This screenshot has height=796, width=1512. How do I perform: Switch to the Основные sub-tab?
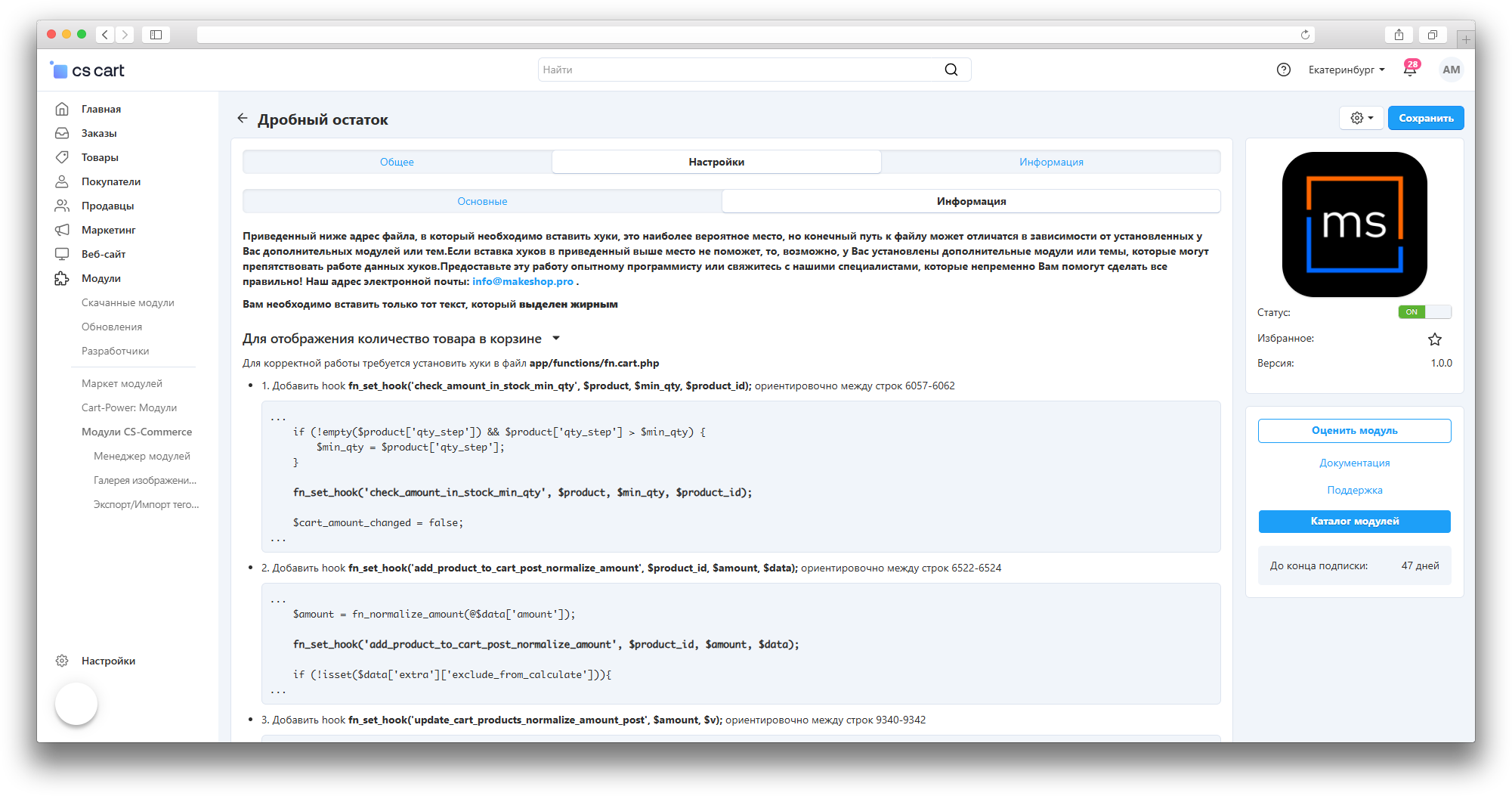[482, 201]
